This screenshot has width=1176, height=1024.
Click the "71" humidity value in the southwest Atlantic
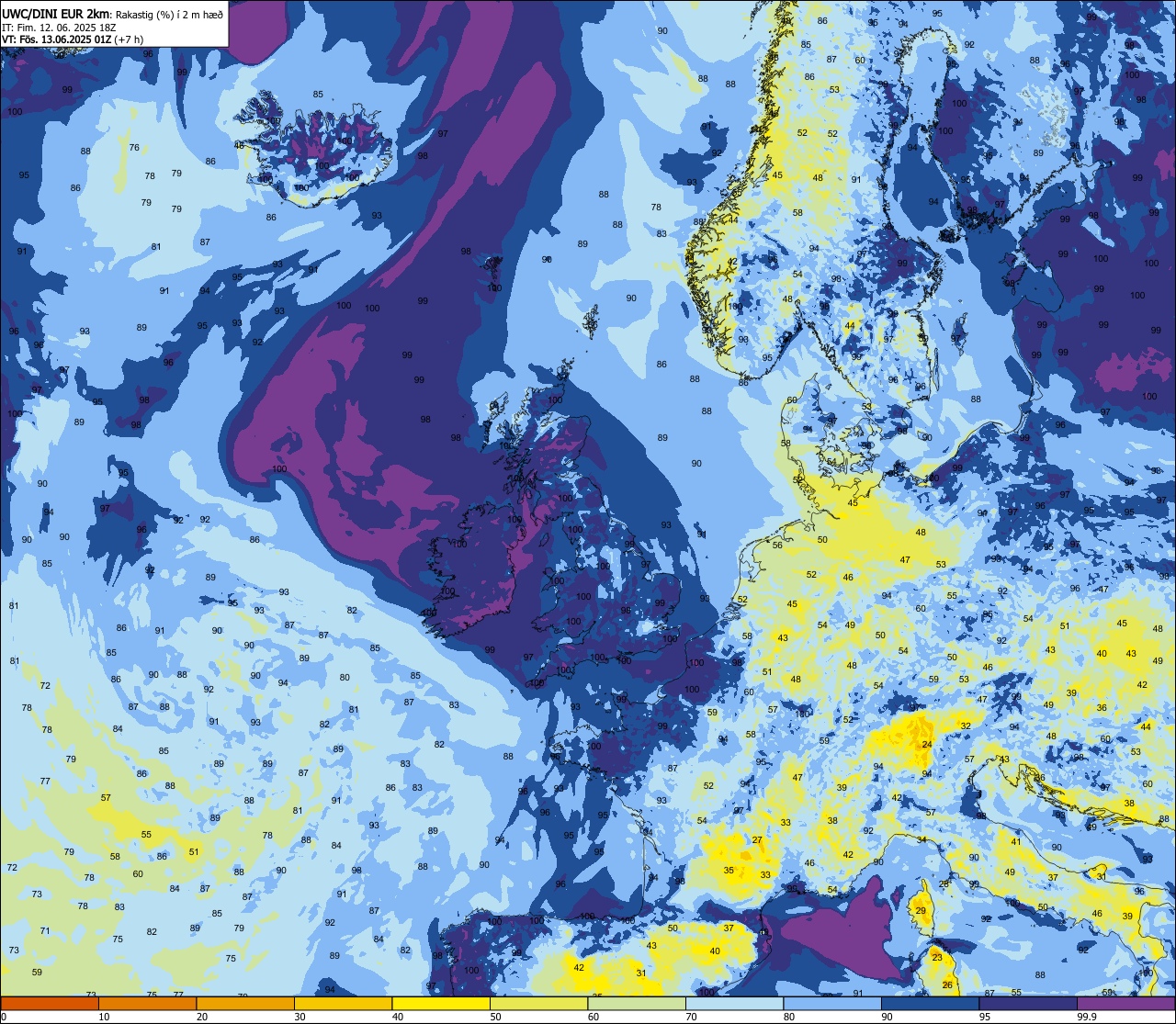pyautogui.click(x=45, y=931)
